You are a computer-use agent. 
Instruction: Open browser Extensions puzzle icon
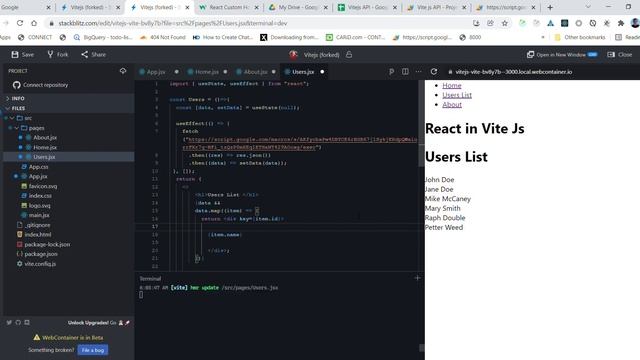coord(621,23)
